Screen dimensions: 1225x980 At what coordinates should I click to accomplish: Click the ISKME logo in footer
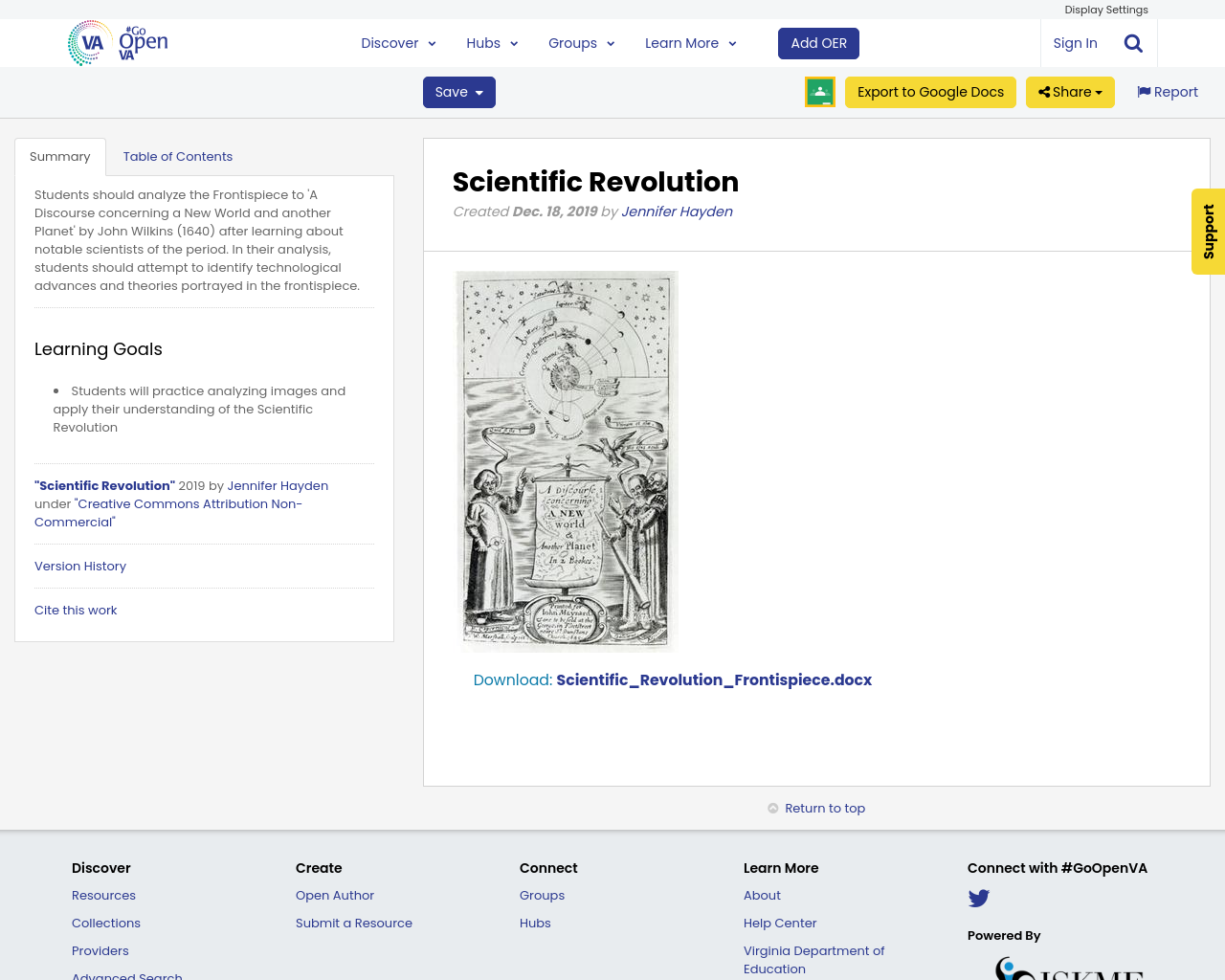1069,969
